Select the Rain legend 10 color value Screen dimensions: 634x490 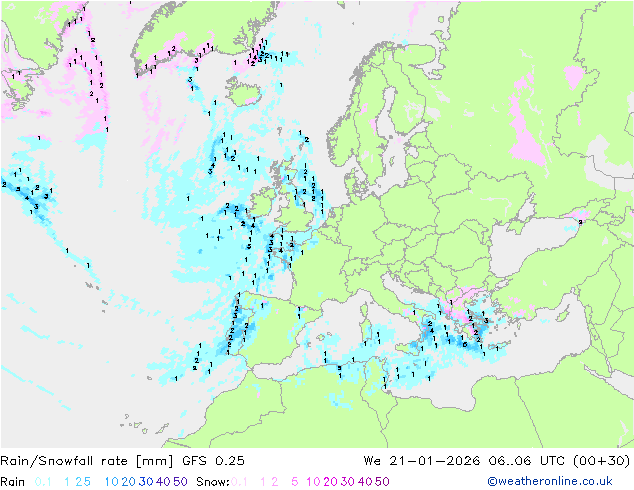pyautogui.click(x=112, y=482)
